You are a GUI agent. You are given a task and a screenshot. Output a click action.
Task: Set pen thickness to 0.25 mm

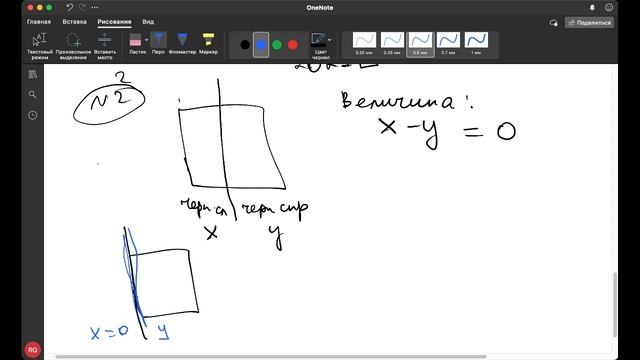point(364,44)
